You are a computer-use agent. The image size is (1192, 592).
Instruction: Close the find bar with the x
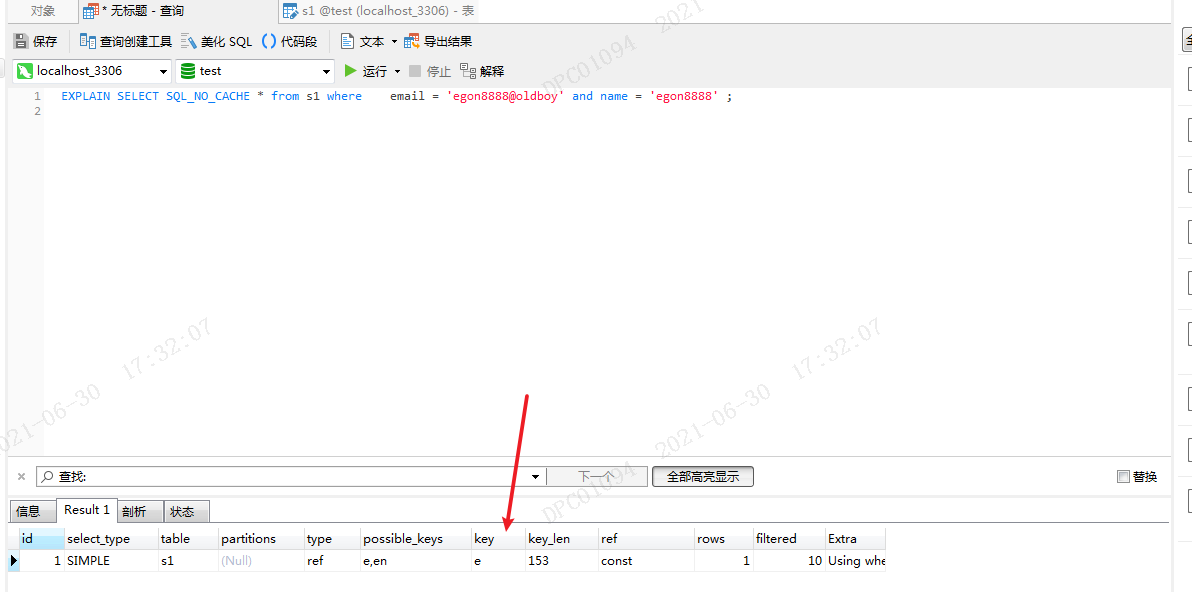(x=21, y=476)
